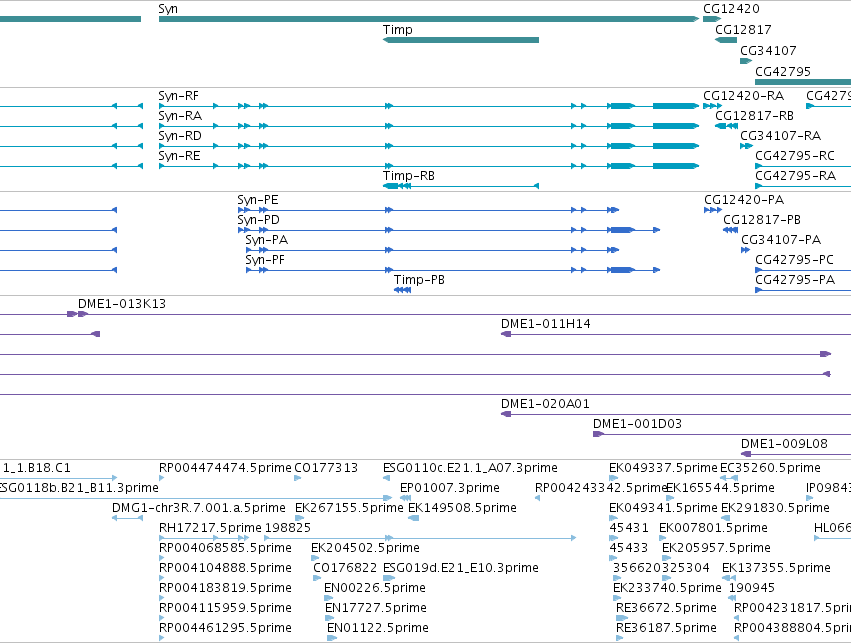The width and height of the screenshot is (851, 643).
Task: Select the Syn-PA protein label
Action: tap(266, 240)
